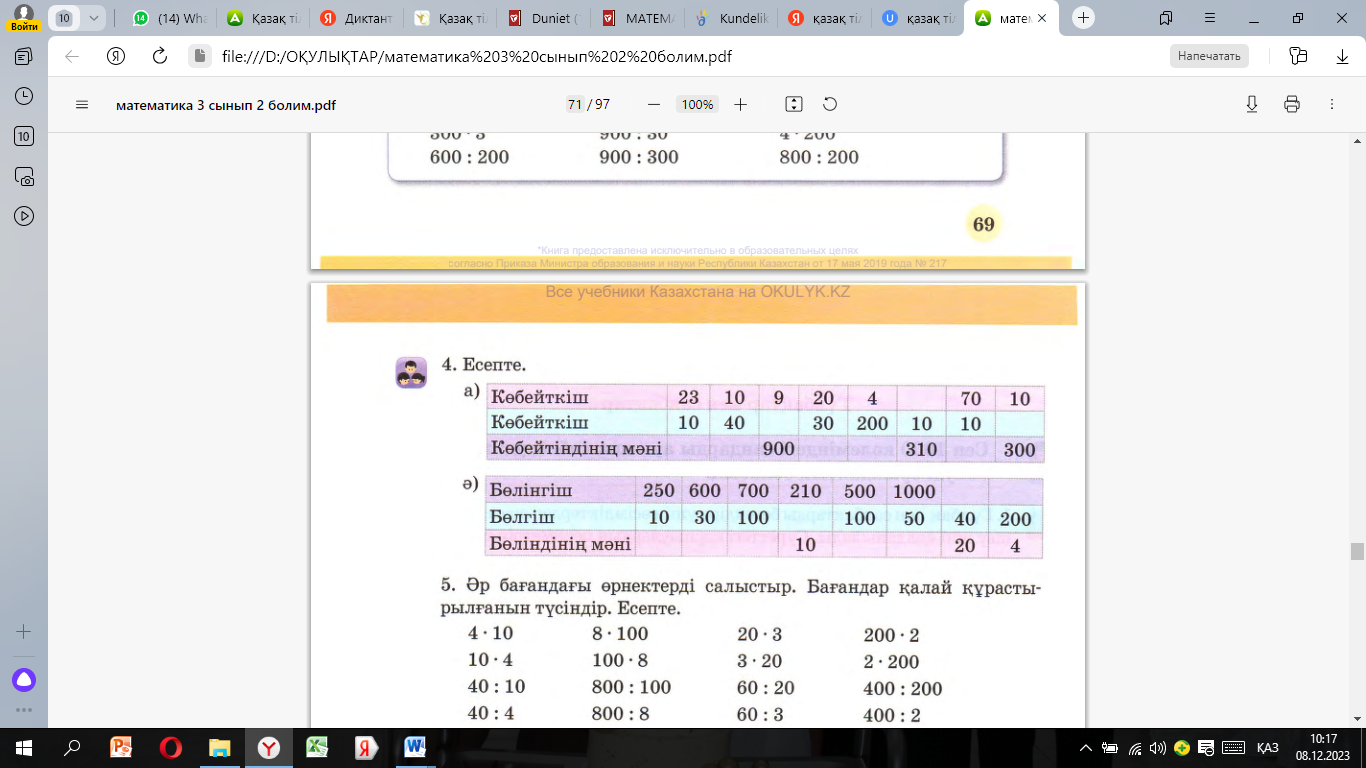Fit the PDF page to window
The image size is (1366, 768).
click(x=794, y=104)
